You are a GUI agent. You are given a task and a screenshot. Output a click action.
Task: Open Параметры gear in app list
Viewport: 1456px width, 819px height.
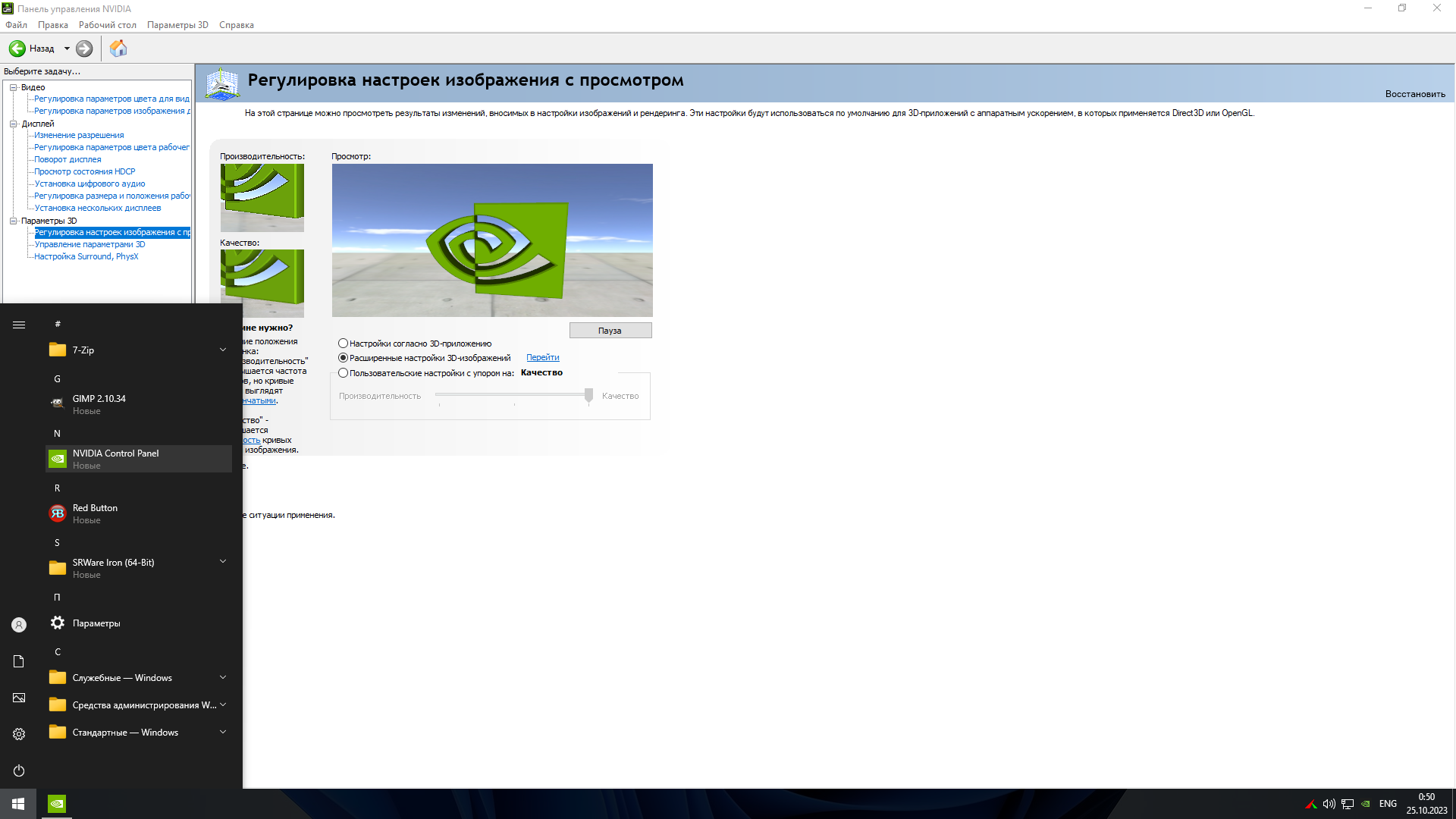tap(58, 623)
